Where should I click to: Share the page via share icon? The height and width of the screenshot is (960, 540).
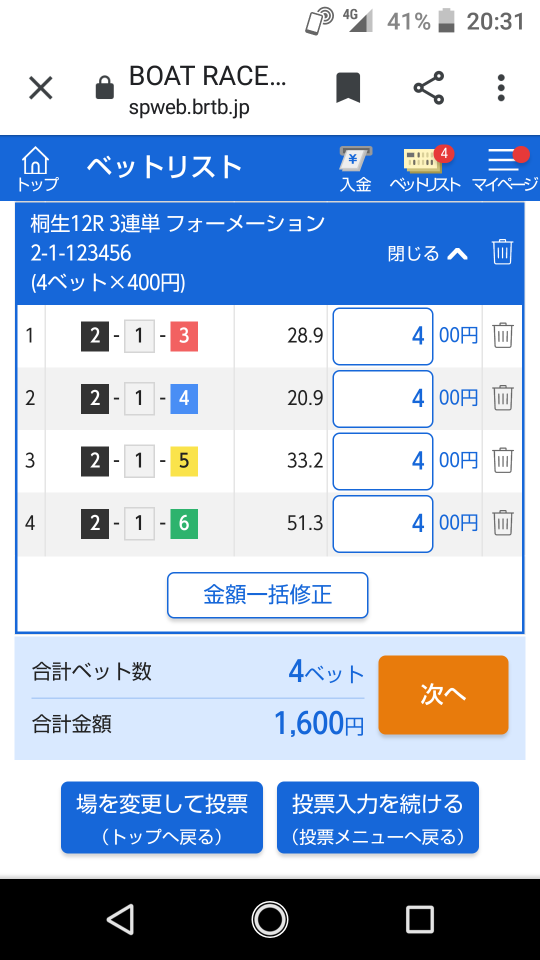429,88
